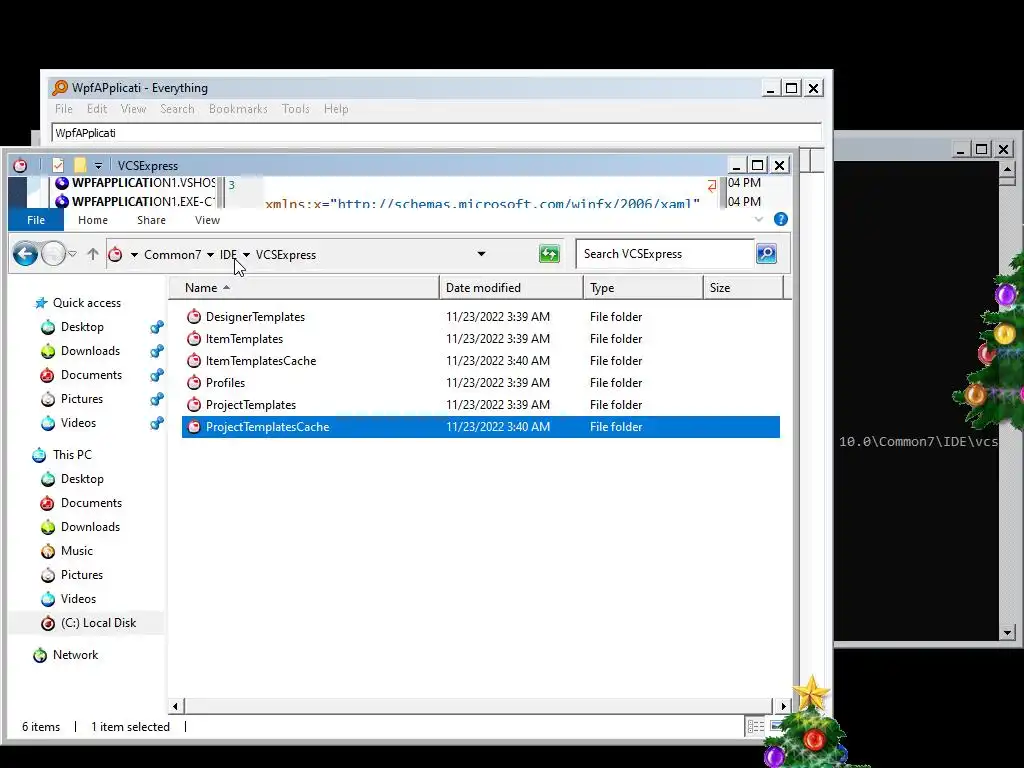The image size is (1024, 768).
Task: Open the File tab in Explorer
Action: coord(36,220)
